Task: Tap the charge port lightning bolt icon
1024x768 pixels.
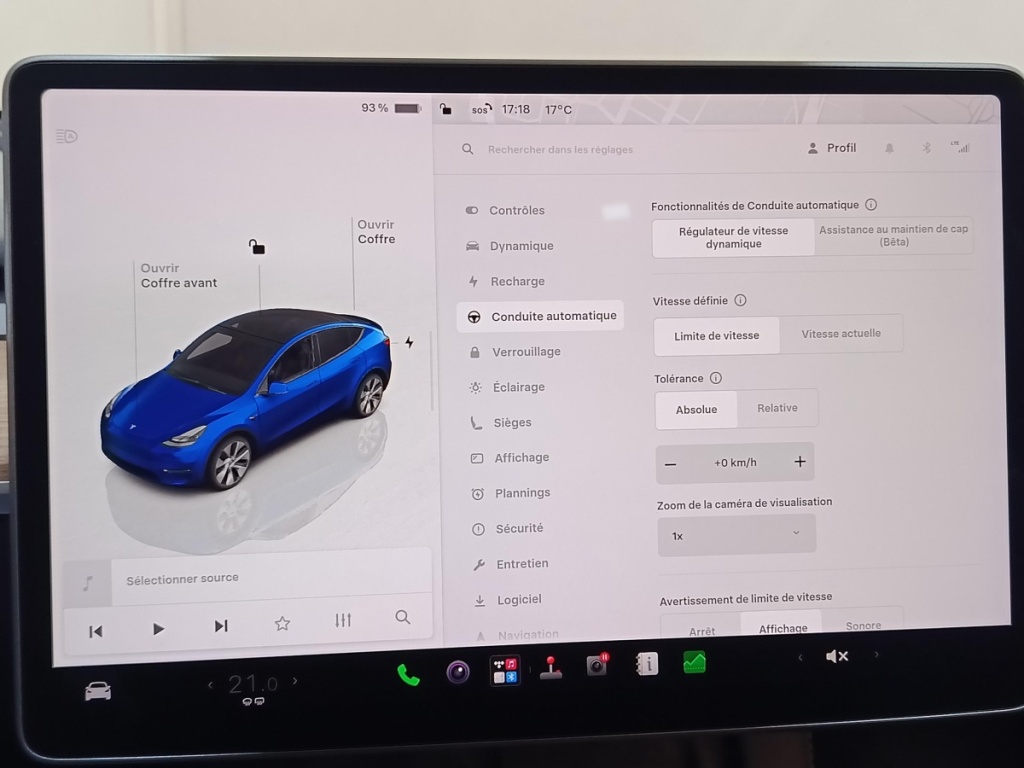Action: [409, 342]
